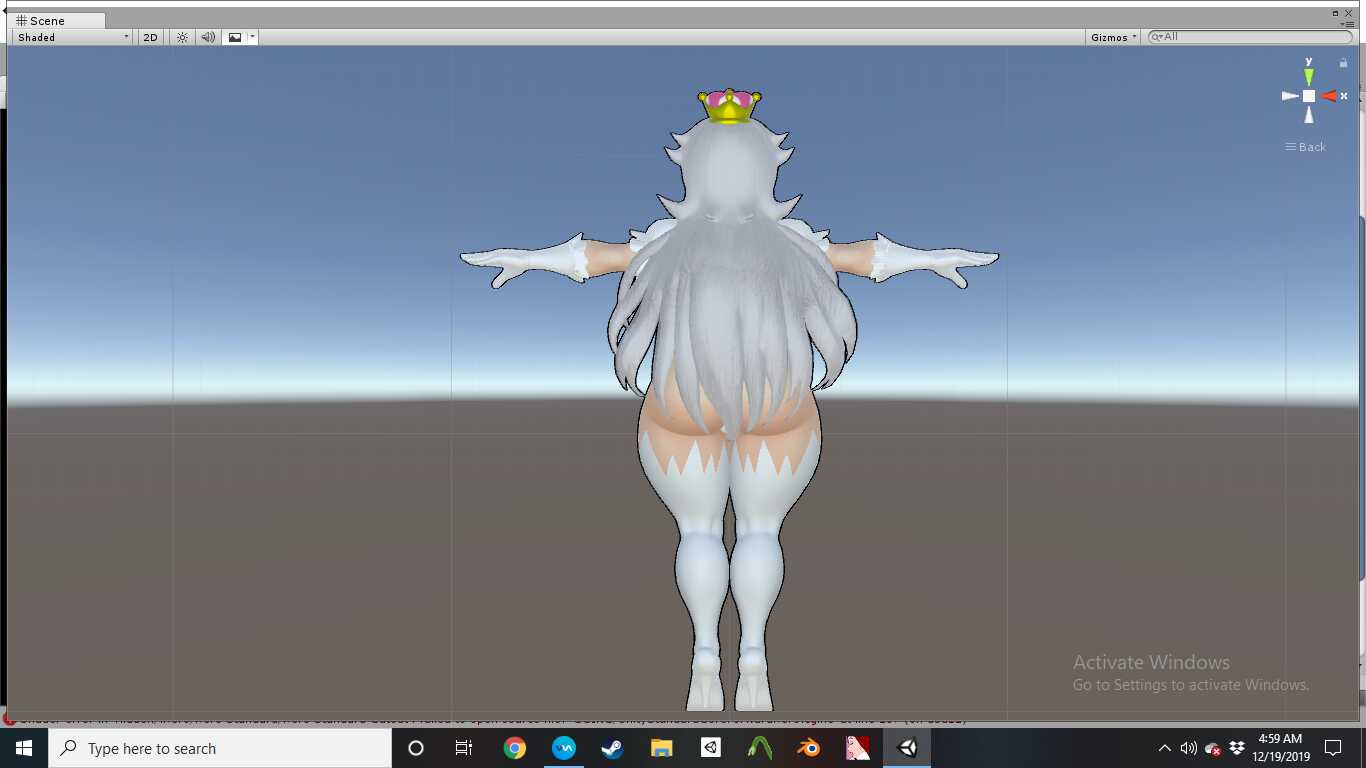Click the Windows Start button
This screenshot has width=1366, height=768.
[x=24, y=748]
